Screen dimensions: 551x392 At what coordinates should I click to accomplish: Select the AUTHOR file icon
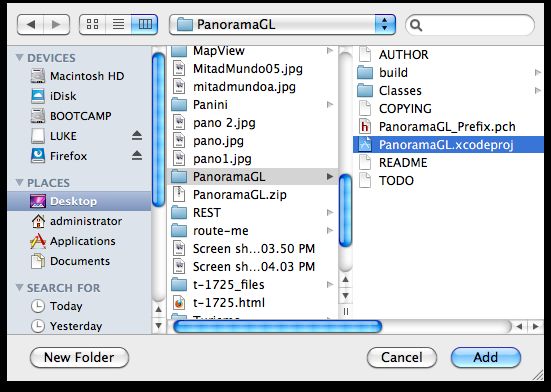[365, 54]
